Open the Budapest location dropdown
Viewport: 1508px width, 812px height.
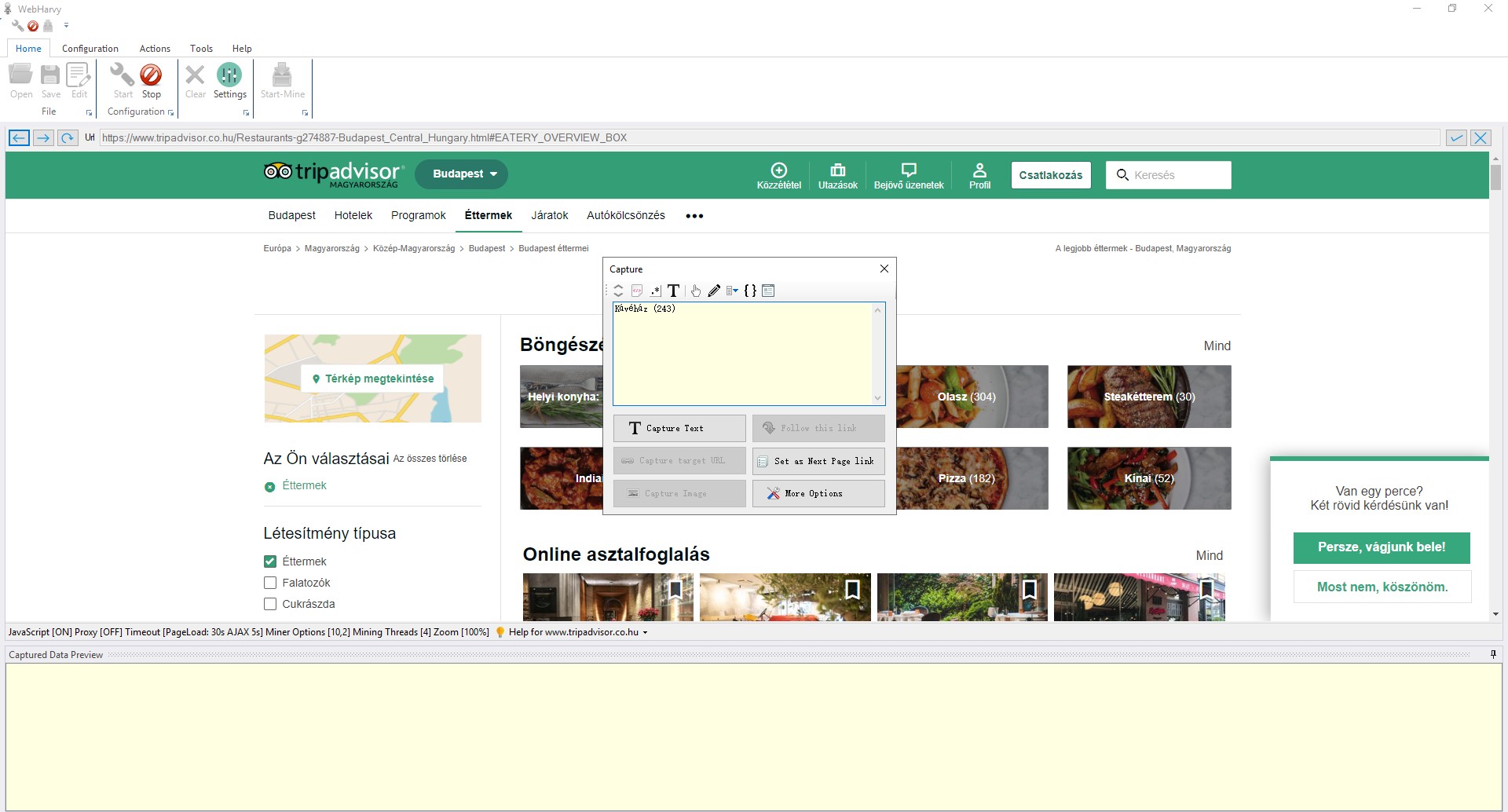click(461, 174)
